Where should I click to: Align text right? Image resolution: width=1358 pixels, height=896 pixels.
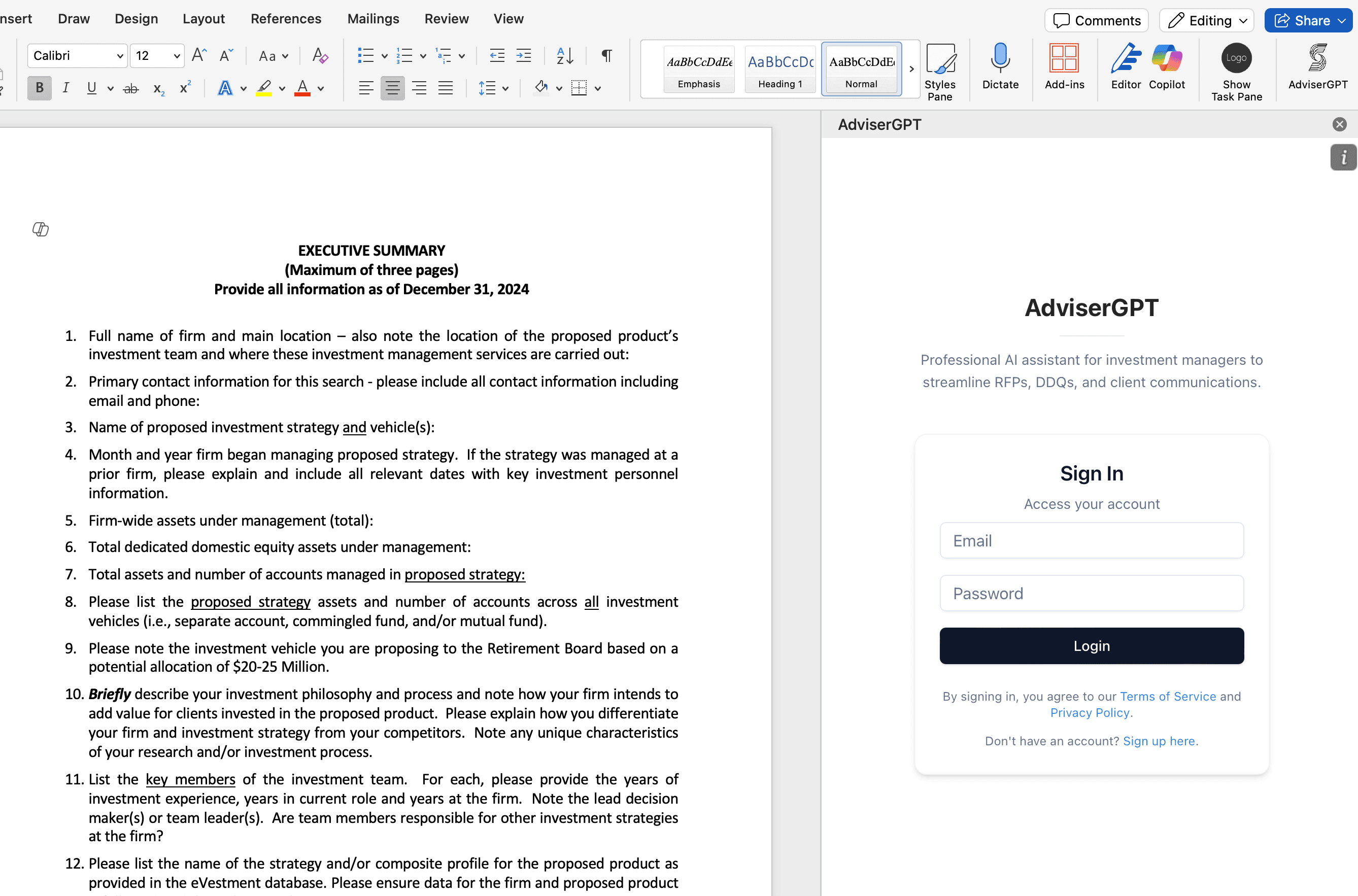pos(419,88)
